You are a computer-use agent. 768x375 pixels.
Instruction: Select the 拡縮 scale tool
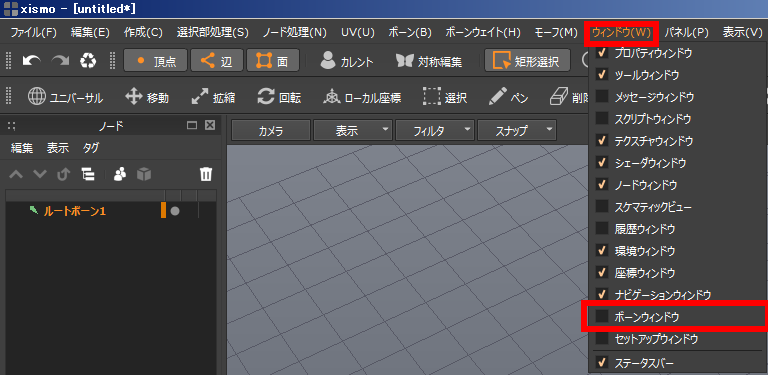(213, 97)
